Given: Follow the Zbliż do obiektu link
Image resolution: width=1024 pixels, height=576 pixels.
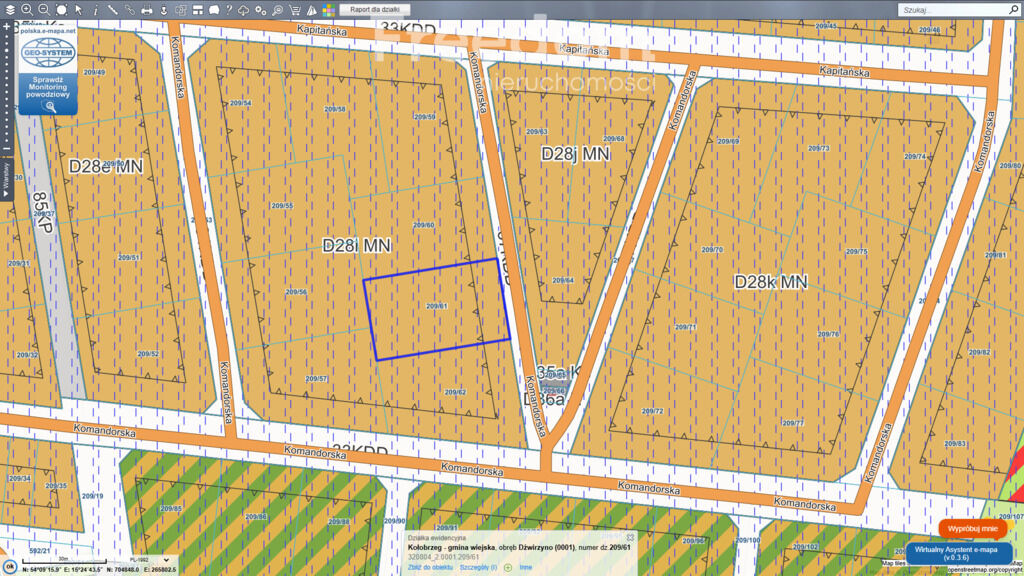Looking at the screenshot, I should coord(430,567).
